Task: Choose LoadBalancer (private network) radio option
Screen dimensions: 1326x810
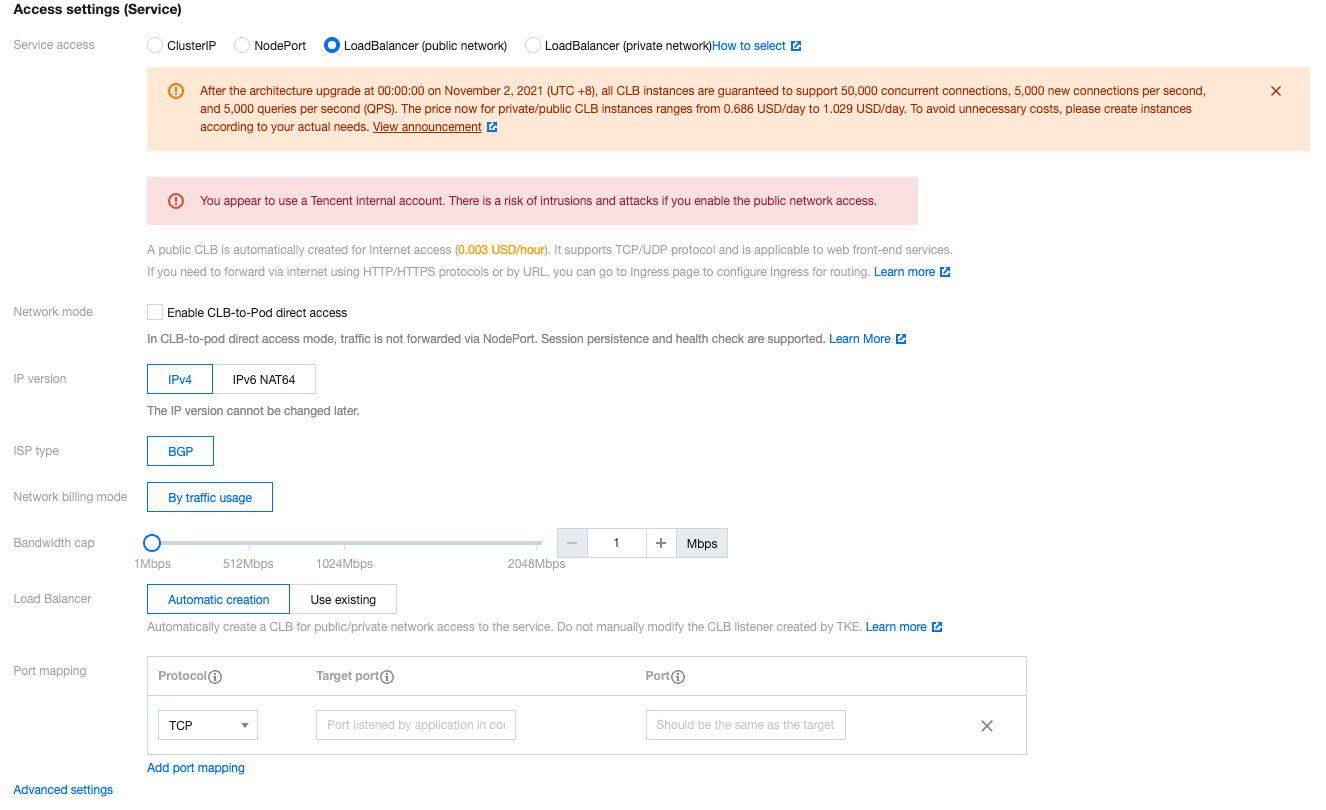Action: click(533, 45)
